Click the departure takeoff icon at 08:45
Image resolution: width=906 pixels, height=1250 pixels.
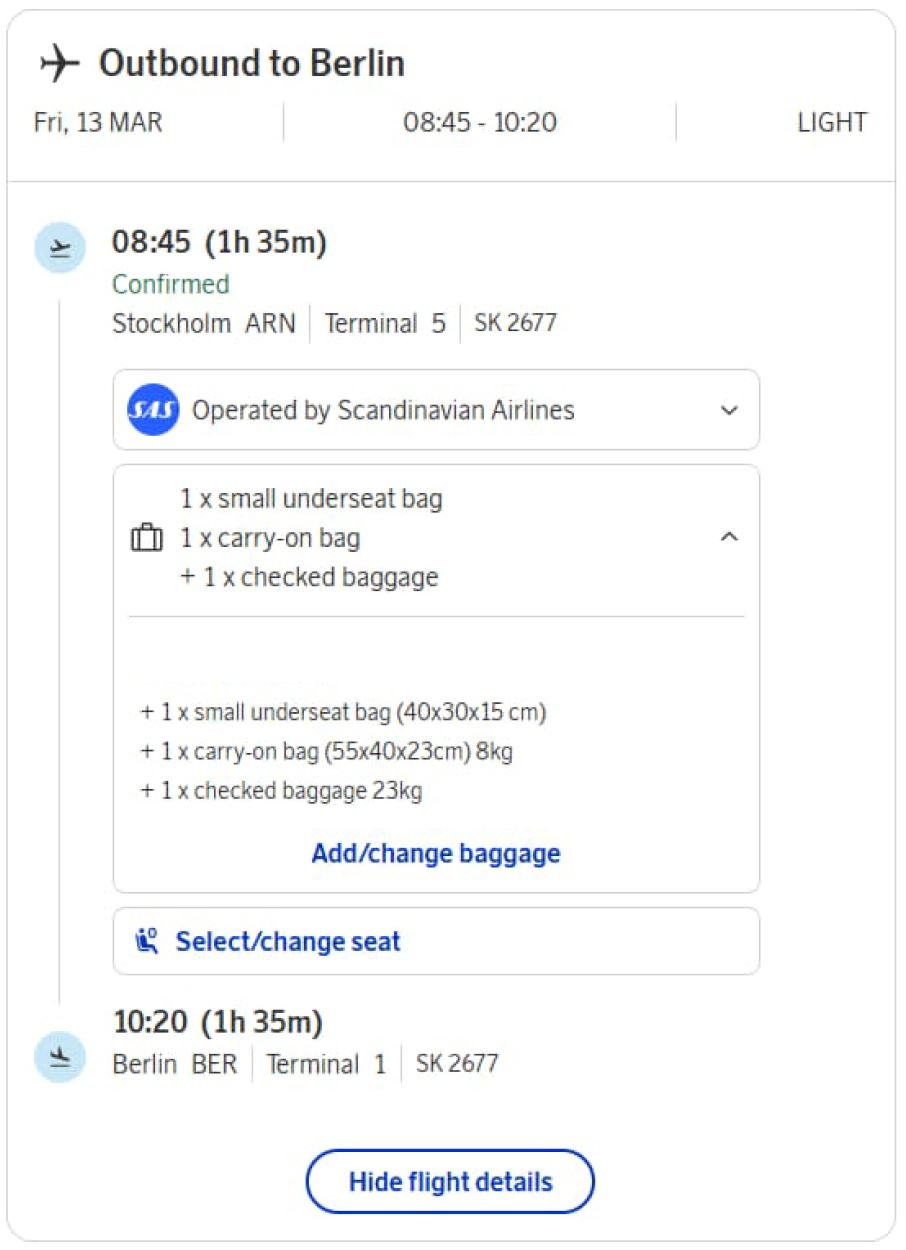click(x=59, y=248)
